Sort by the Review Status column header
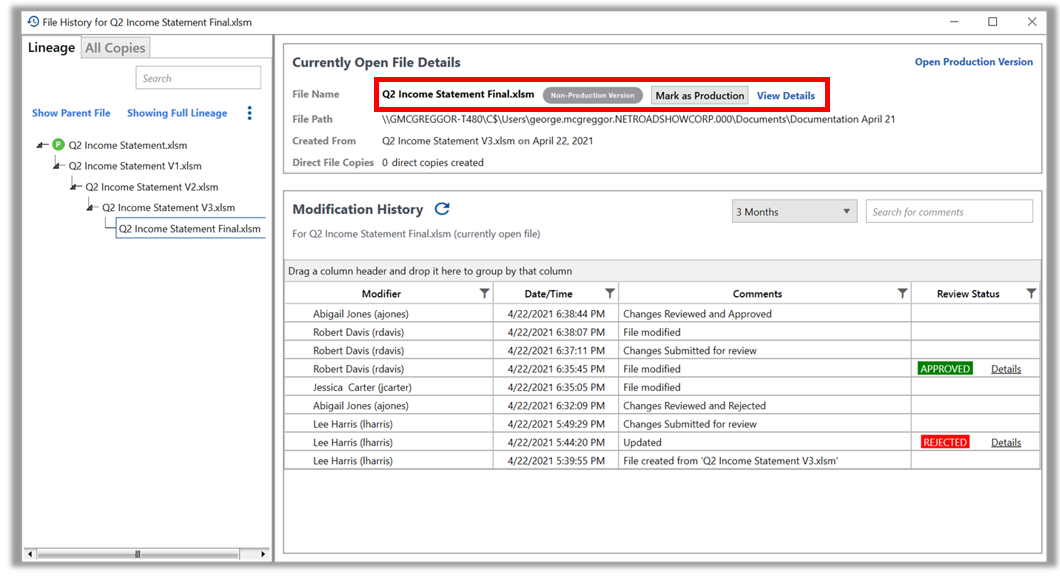Image resolution: width=1060 pixels, height=577 pixels. [x=968, y=293]
